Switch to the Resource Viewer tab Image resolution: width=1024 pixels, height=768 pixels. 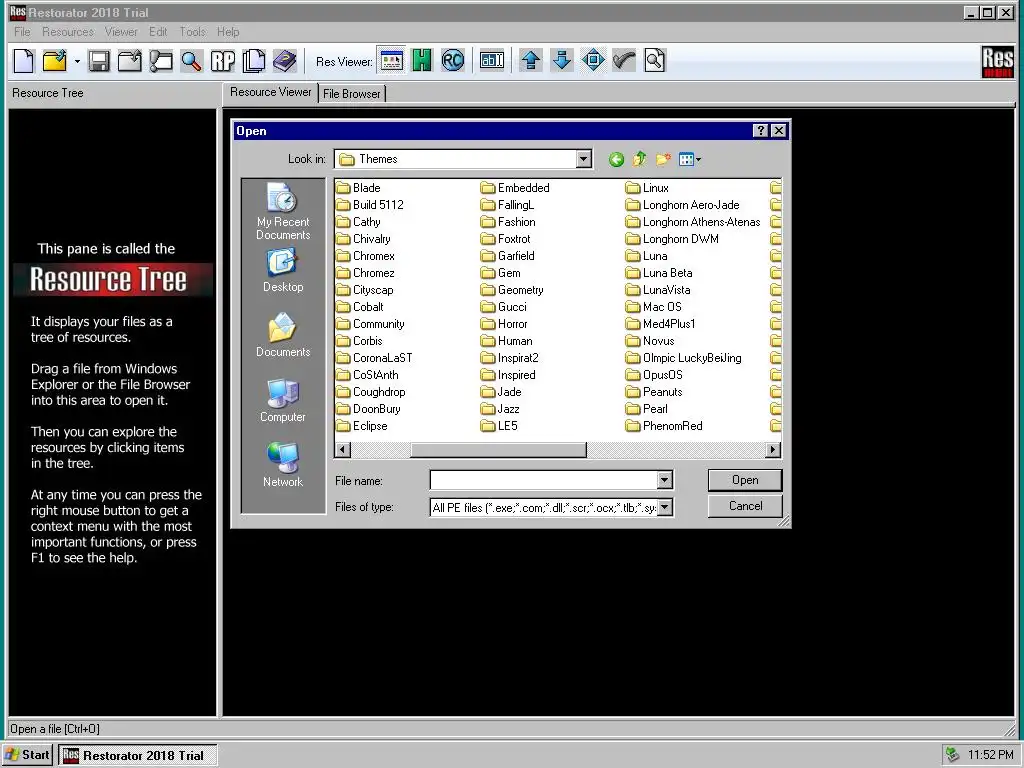(x=270, y=92)
